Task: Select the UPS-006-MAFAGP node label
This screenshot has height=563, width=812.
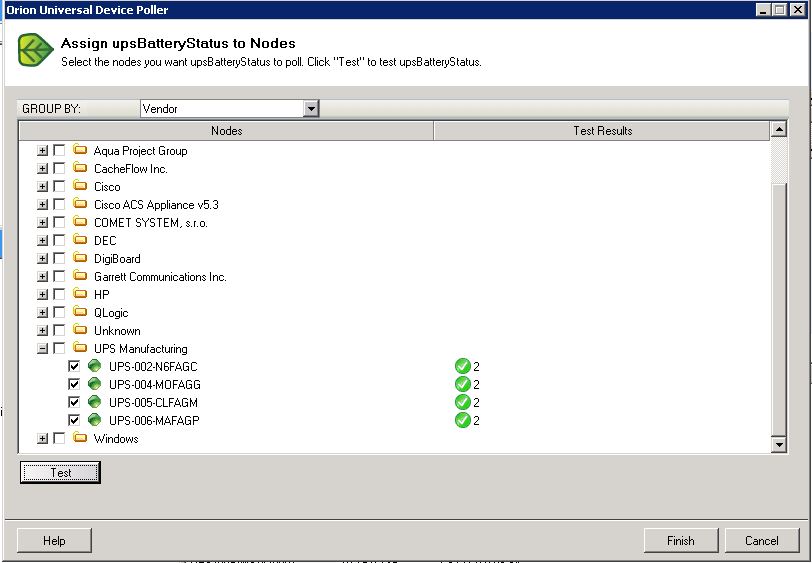Action: (x=154, y=421)
